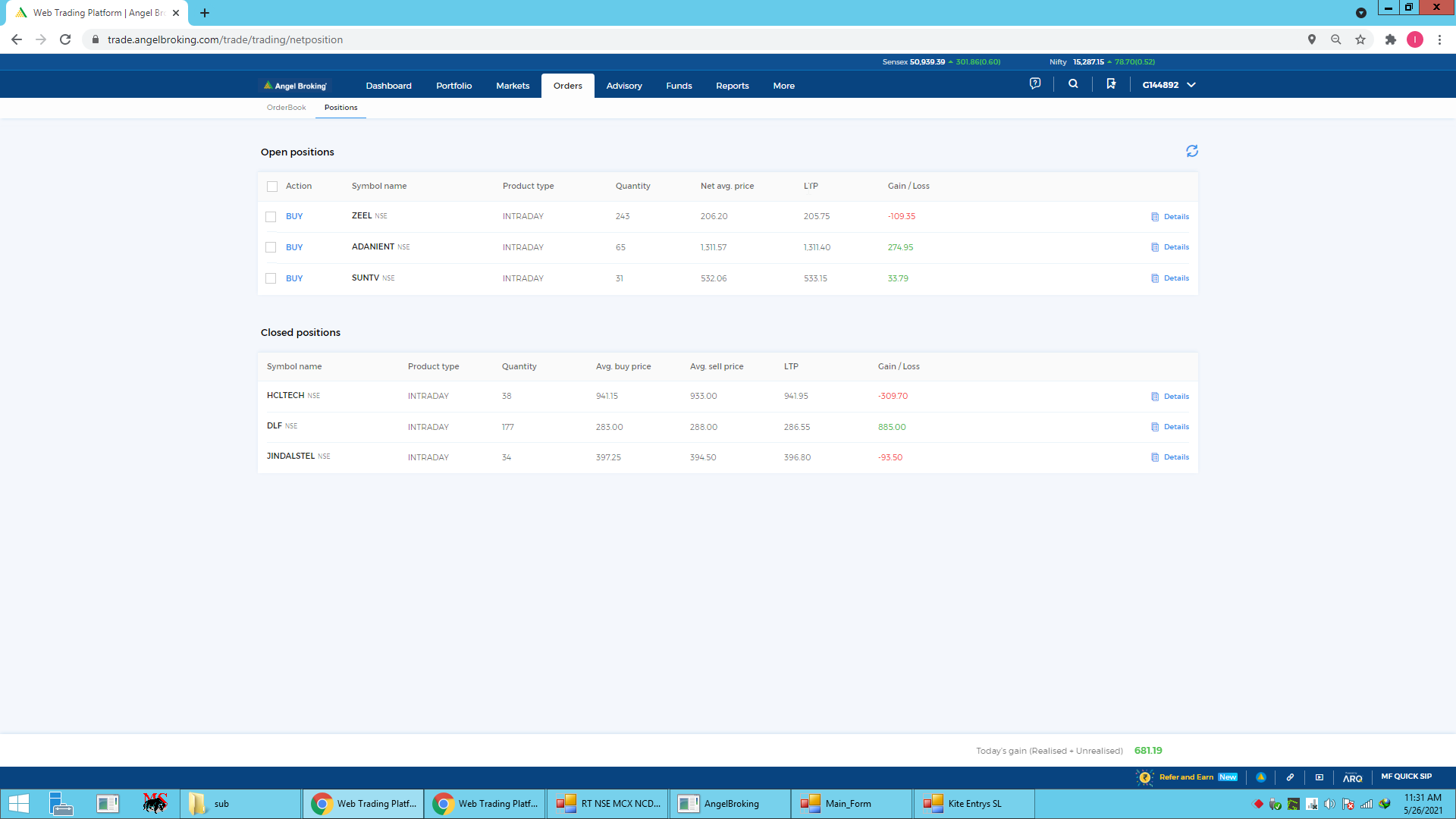The width and height of the screenshot is (1456, 819).
Task: Switch to OrderBook sub-tab
Action: click(286, 108)
